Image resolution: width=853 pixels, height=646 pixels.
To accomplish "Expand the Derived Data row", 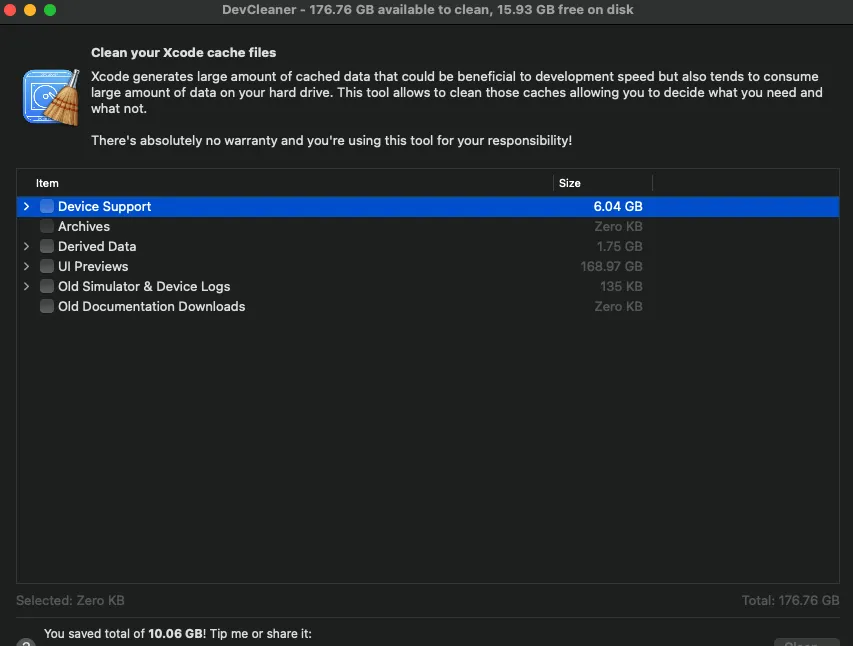I will (26, 247).
